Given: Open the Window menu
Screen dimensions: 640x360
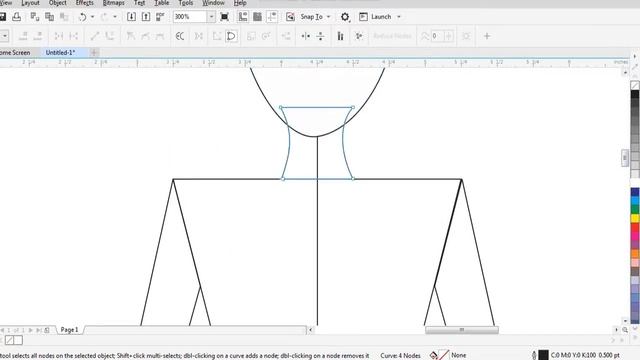Looking at the screenshot, I should (213, 3).
